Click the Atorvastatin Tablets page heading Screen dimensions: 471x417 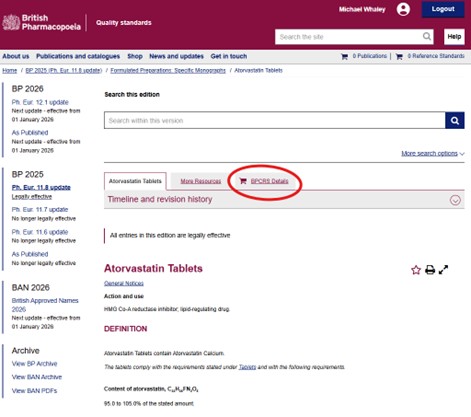pos(153,268)
